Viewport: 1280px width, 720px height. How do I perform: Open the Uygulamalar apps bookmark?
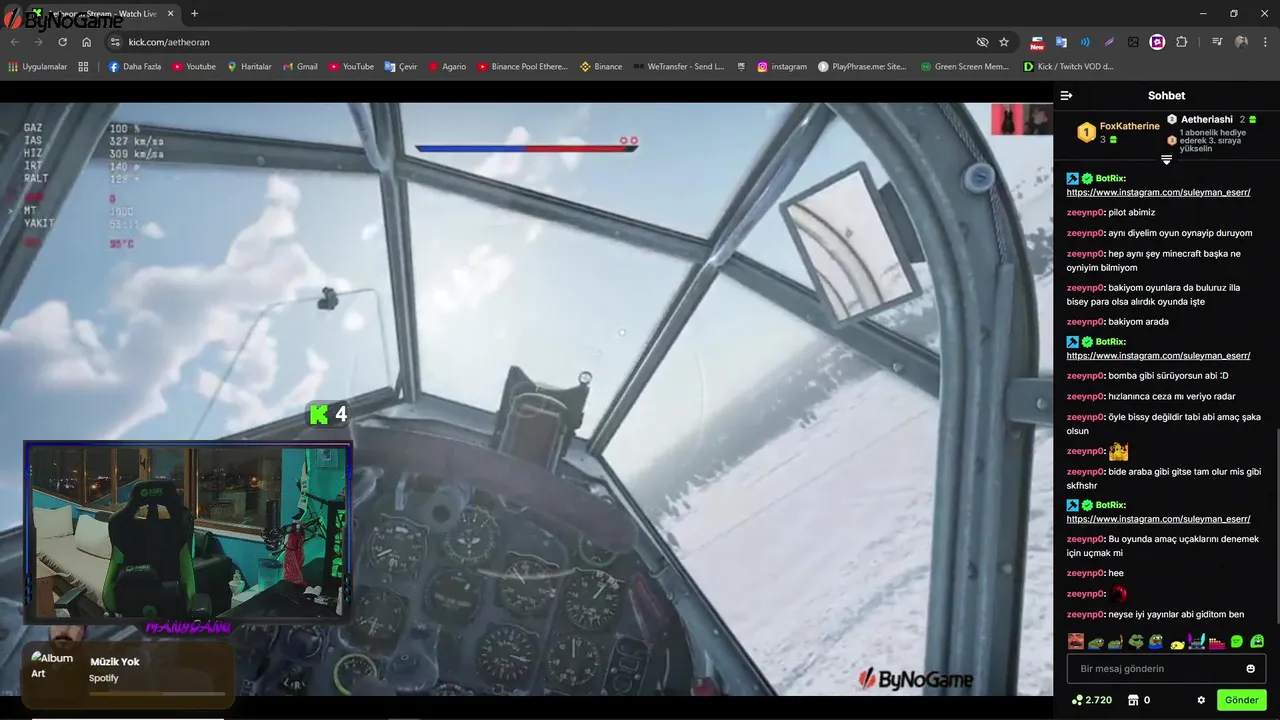38,67
